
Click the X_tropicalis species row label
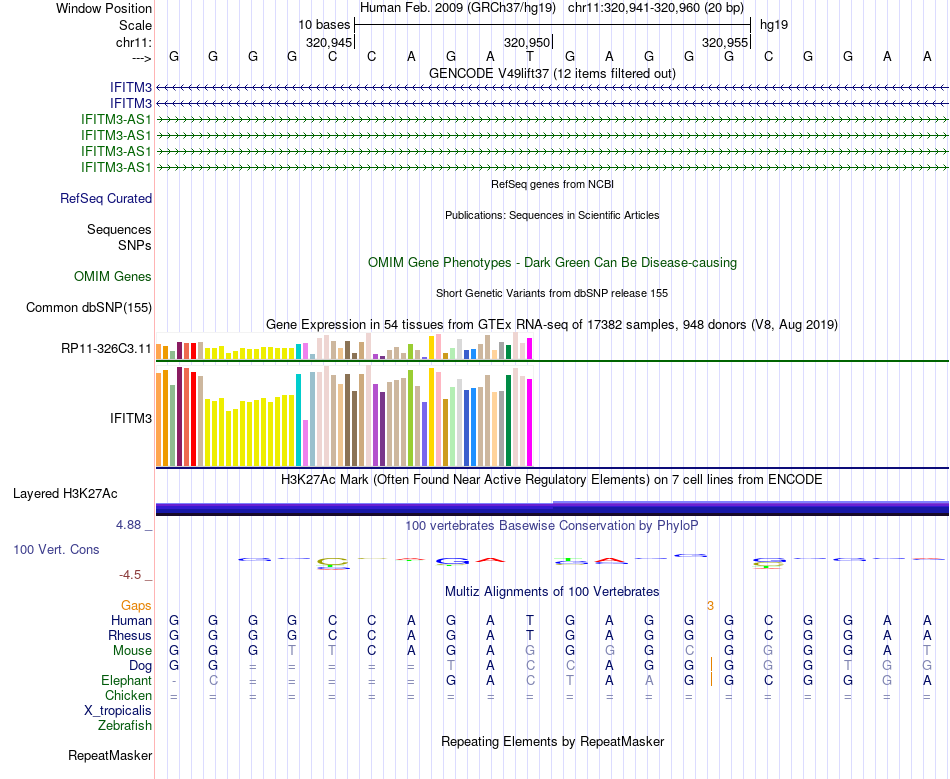(x=118, y=711)
